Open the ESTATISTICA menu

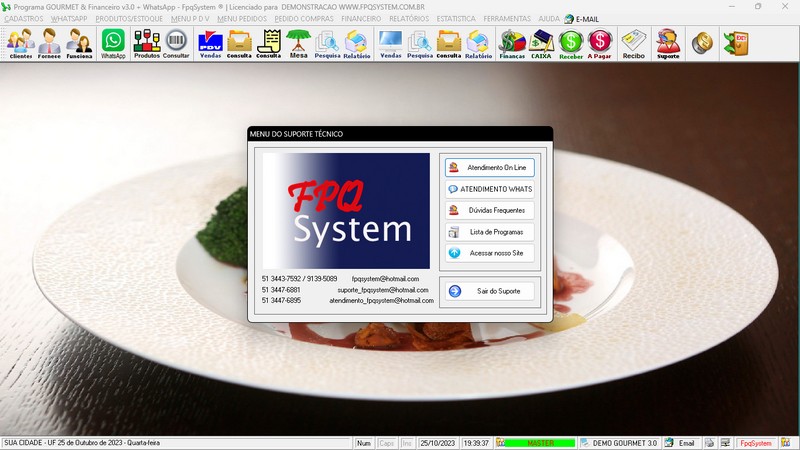[x=456, y=18]
